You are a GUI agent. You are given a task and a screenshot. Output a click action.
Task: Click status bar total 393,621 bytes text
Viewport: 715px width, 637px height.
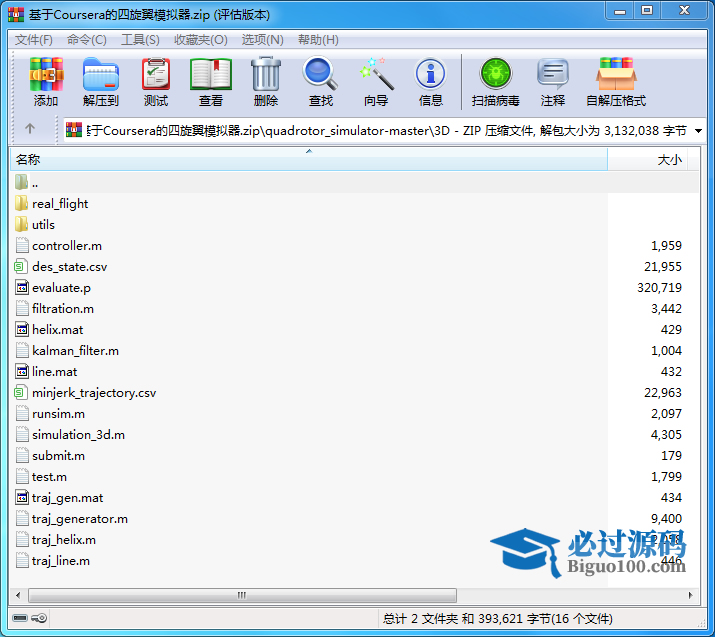pyautogui.click(x=497, y=618)
